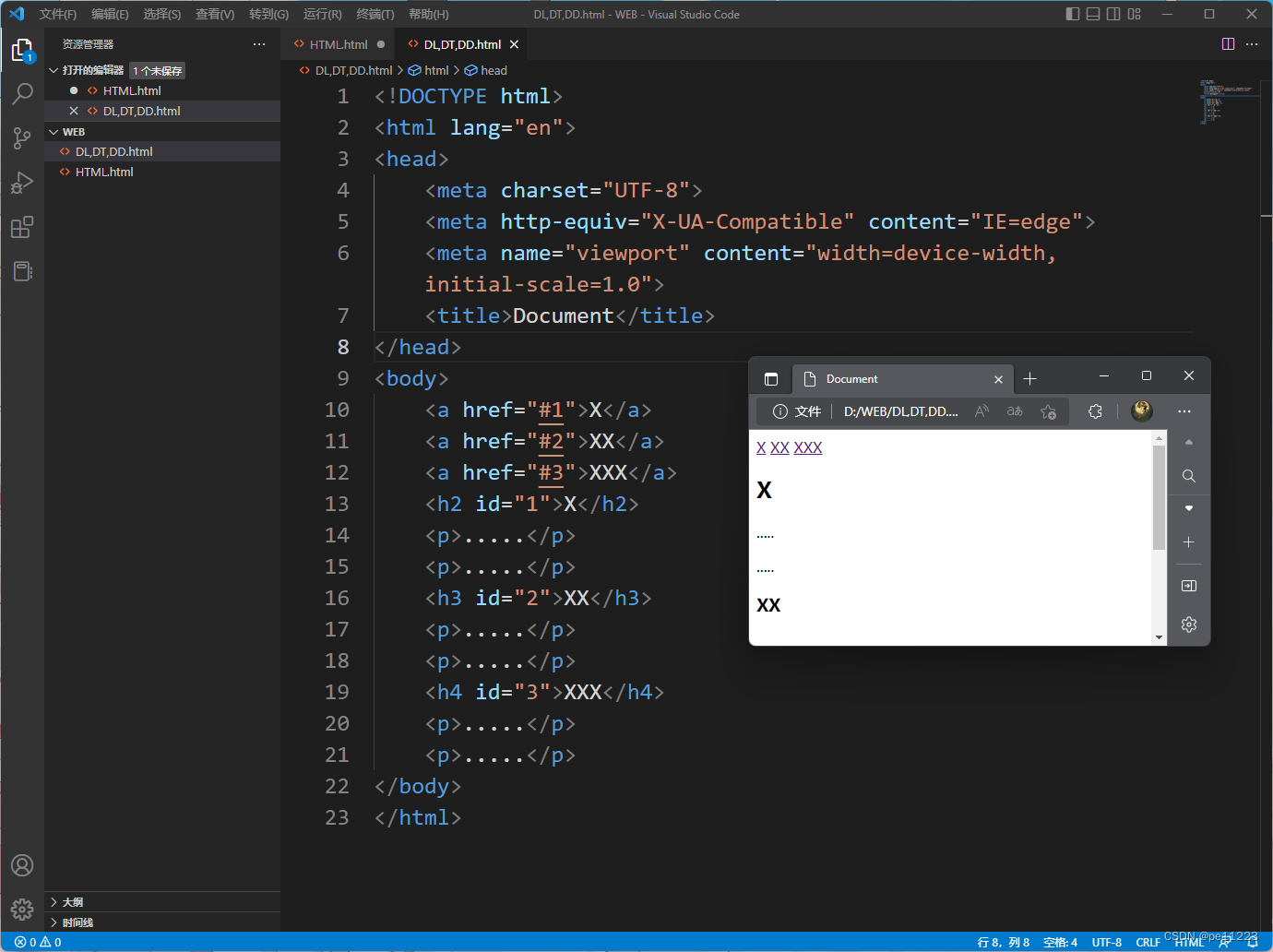This screenshot has height=952, width=1273.
Task: Open the 终端(T) menu
Action: point(375,14)
